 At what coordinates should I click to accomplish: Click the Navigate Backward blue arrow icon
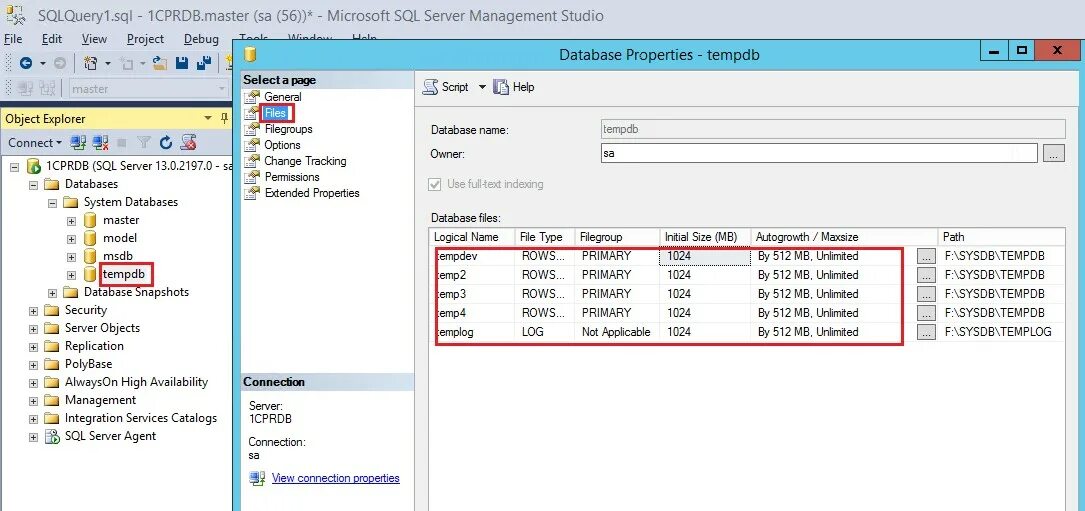point(26,63)
